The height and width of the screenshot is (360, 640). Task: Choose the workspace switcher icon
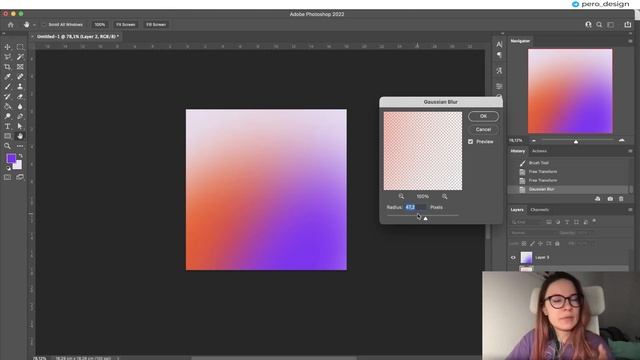[x=611, y=24]
